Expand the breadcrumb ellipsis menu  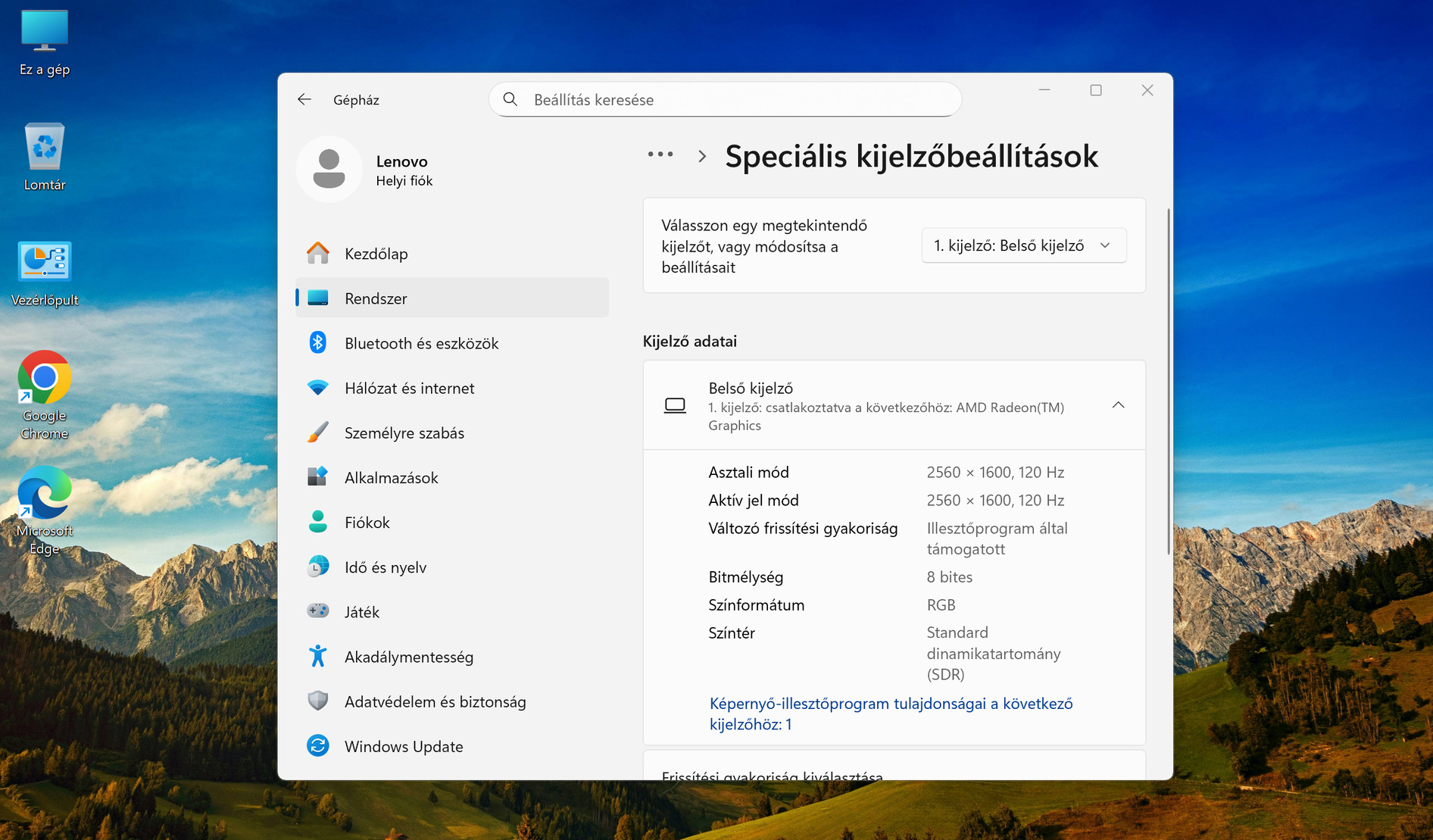[660, 155]
